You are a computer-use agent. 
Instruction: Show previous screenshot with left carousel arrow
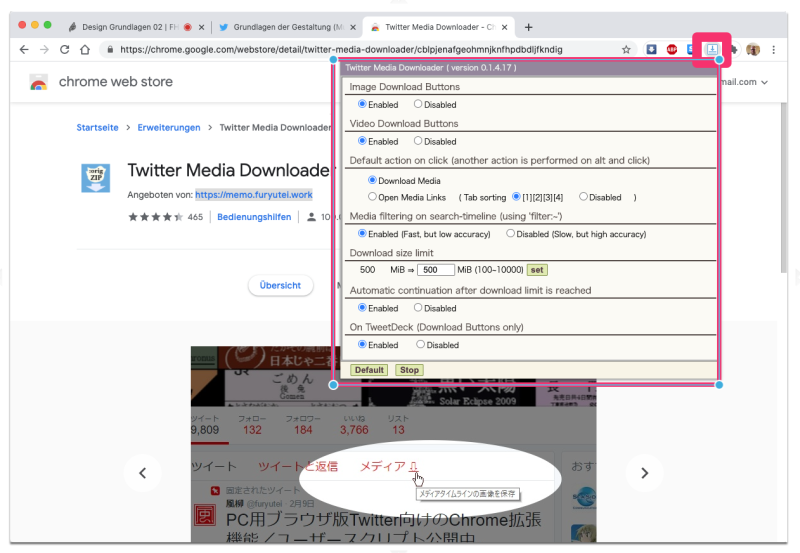tap(143, 473)
